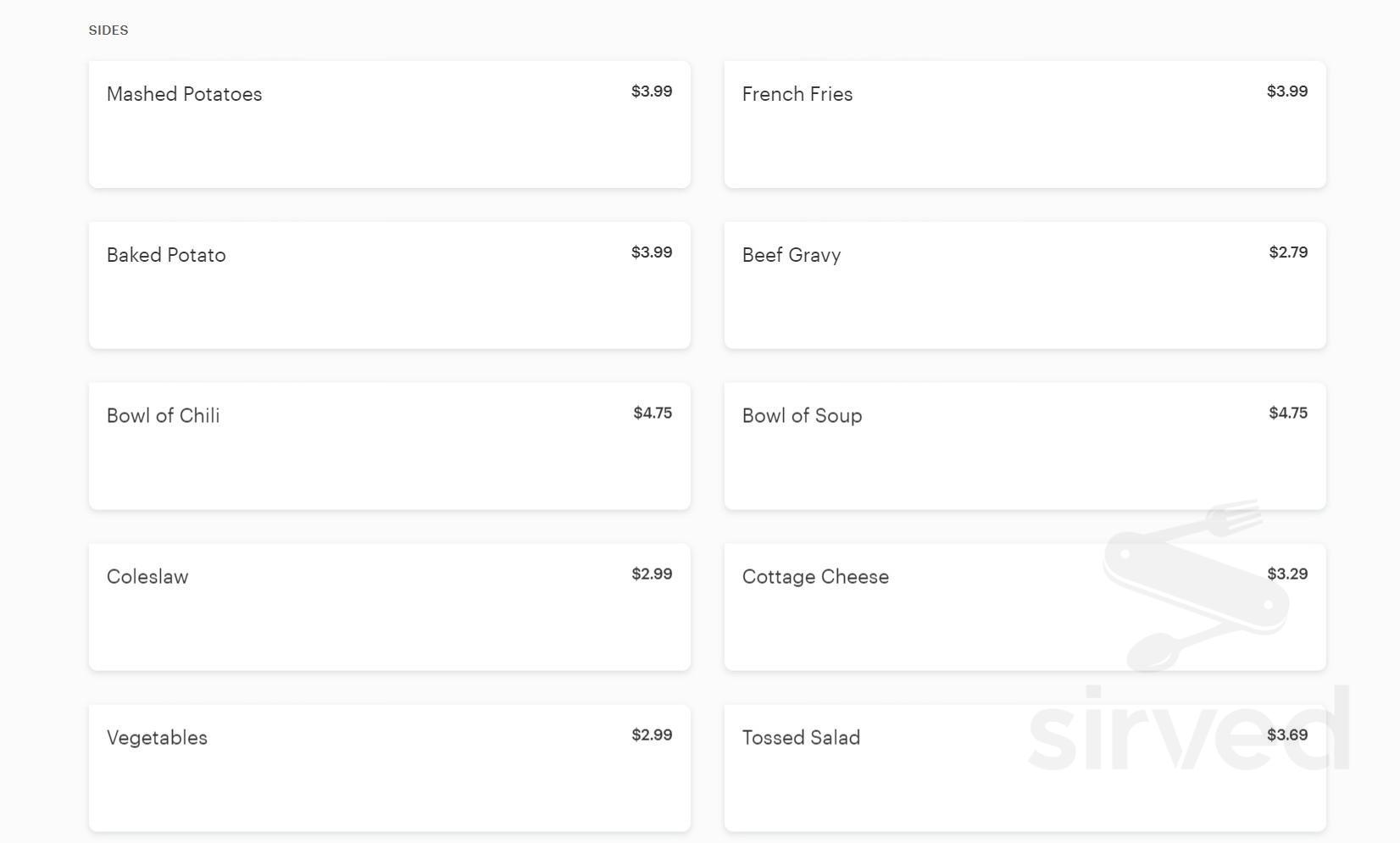Click the Vegetables price label
Viewport: 1400px width, 843px height.
coord(652,735)
